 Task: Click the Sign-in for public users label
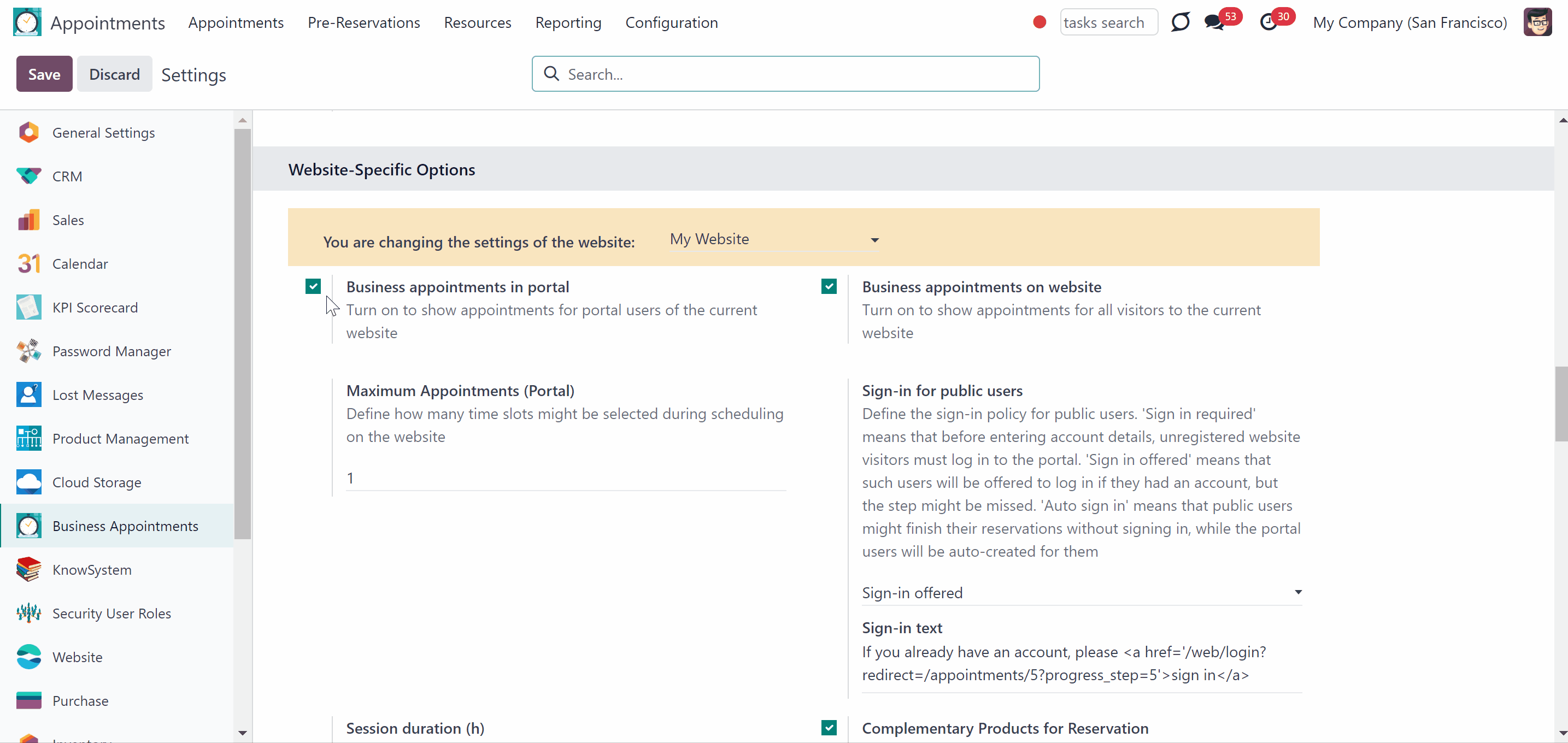point(942,391)
